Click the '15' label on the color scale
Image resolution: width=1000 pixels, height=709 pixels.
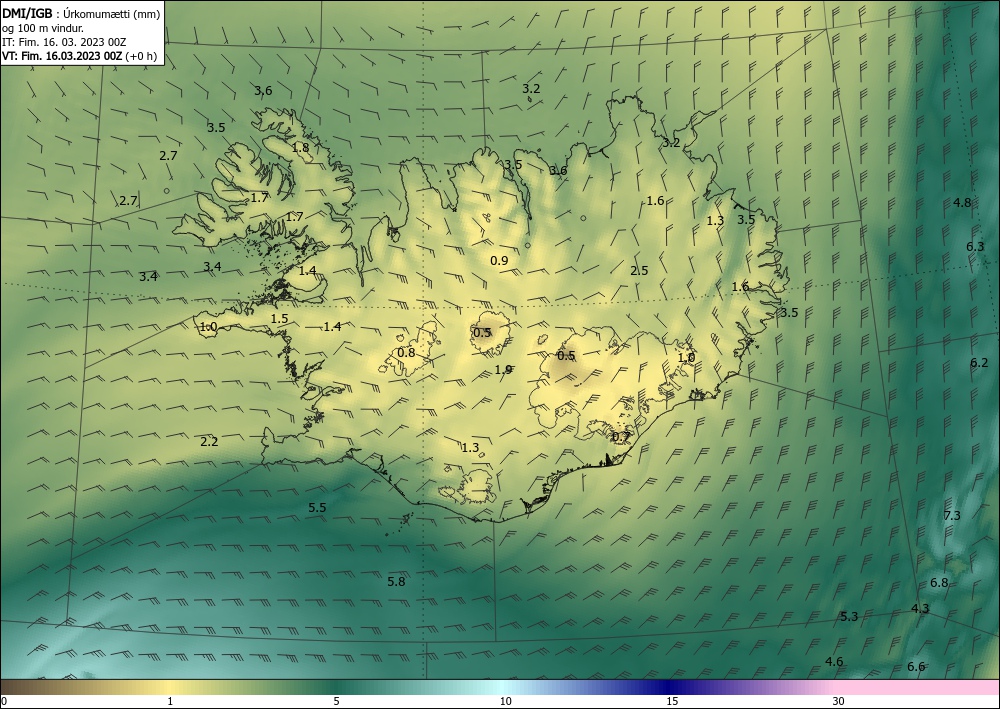click(x=672, y=702)
